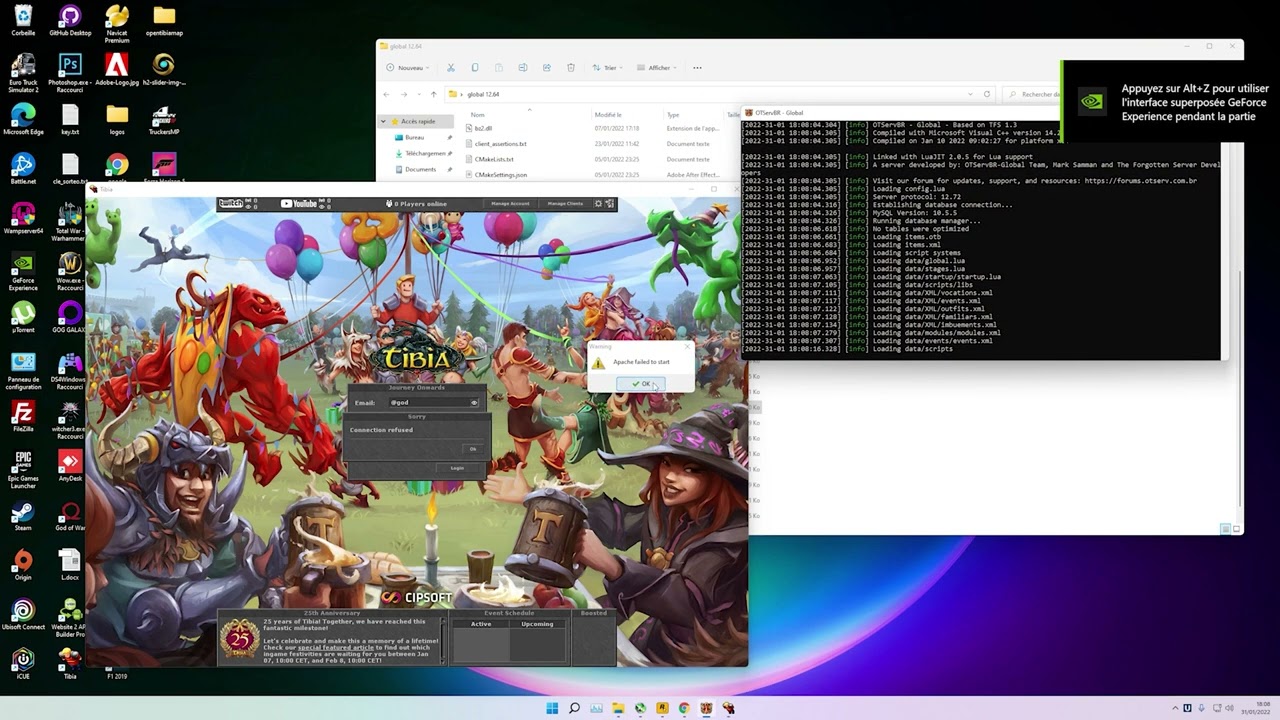Click the Email input field
This screenshot has height=720, width=1280.
(x=433, y=403)
